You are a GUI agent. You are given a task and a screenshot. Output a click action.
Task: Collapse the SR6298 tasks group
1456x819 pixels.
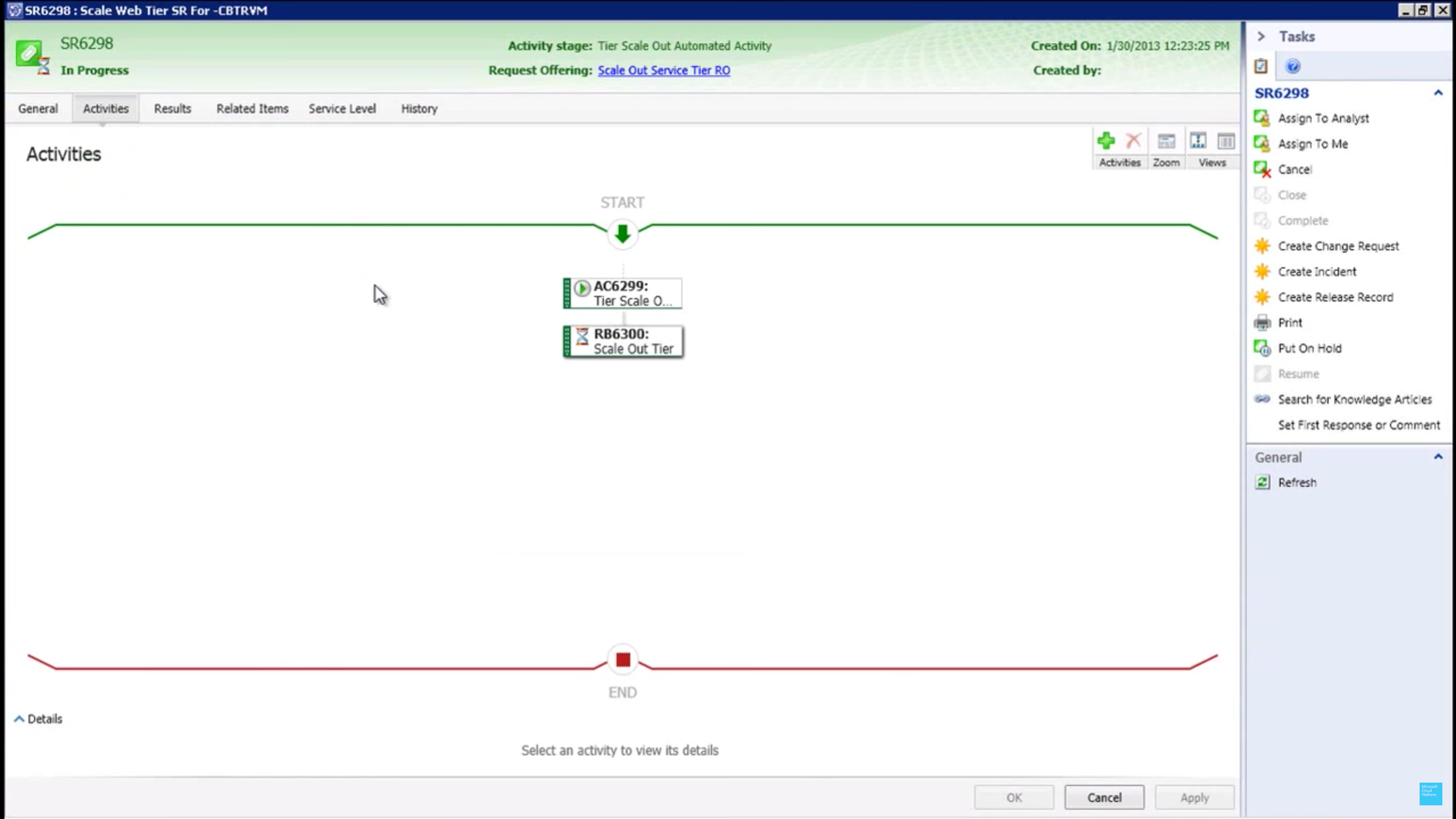[x=1438, y=93]
